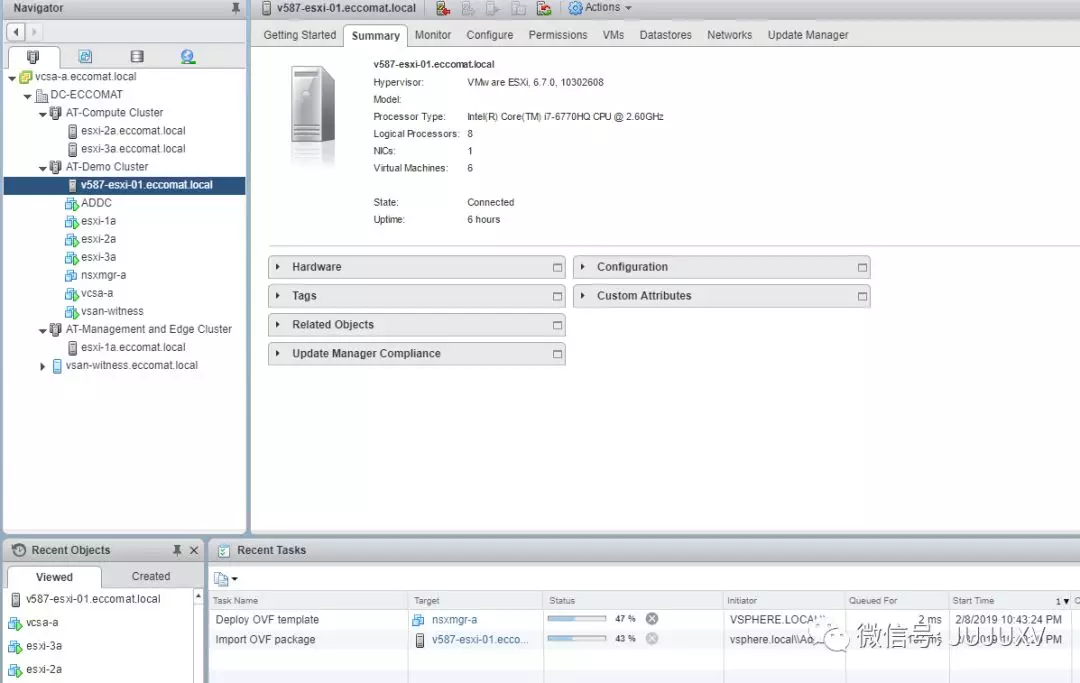Viewport: 1080px width, 683px height.
Task: Collapse AT-Demo Cluster node
Action: coord(43,168)
